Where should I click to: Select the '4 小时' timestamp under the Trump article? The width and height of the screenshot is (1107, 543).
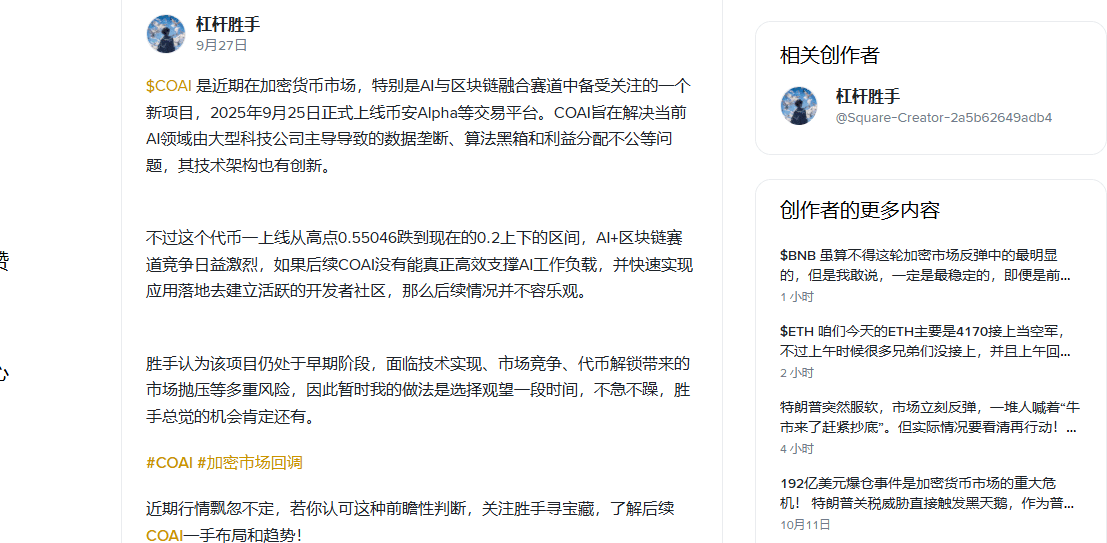pos(797,448)
